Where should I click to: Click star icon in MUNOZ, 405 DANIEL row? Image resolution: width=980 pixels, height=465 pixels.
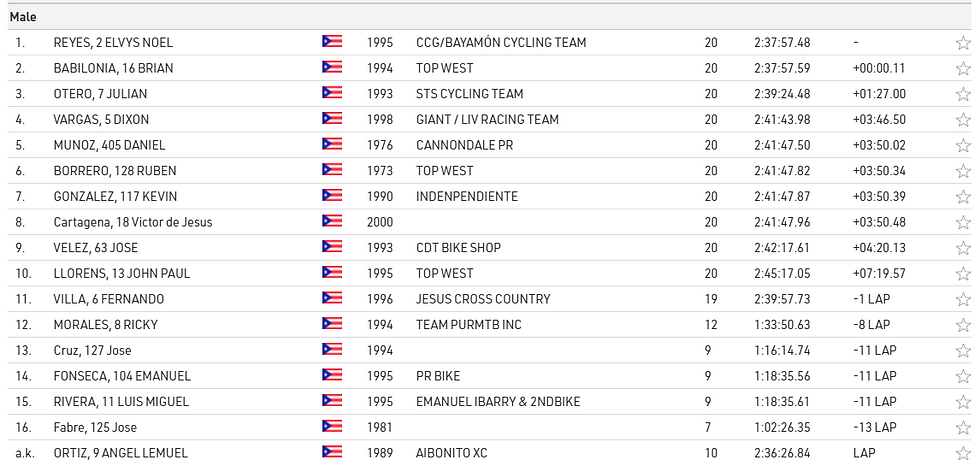coord(963,146)
